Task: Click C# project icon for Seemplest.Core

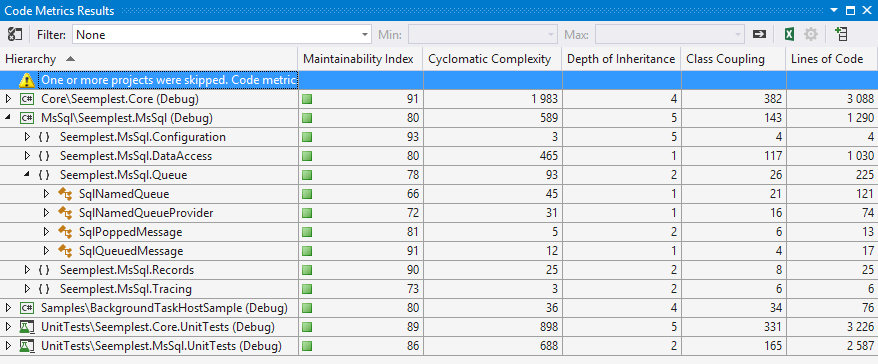Action: [26, 99]
